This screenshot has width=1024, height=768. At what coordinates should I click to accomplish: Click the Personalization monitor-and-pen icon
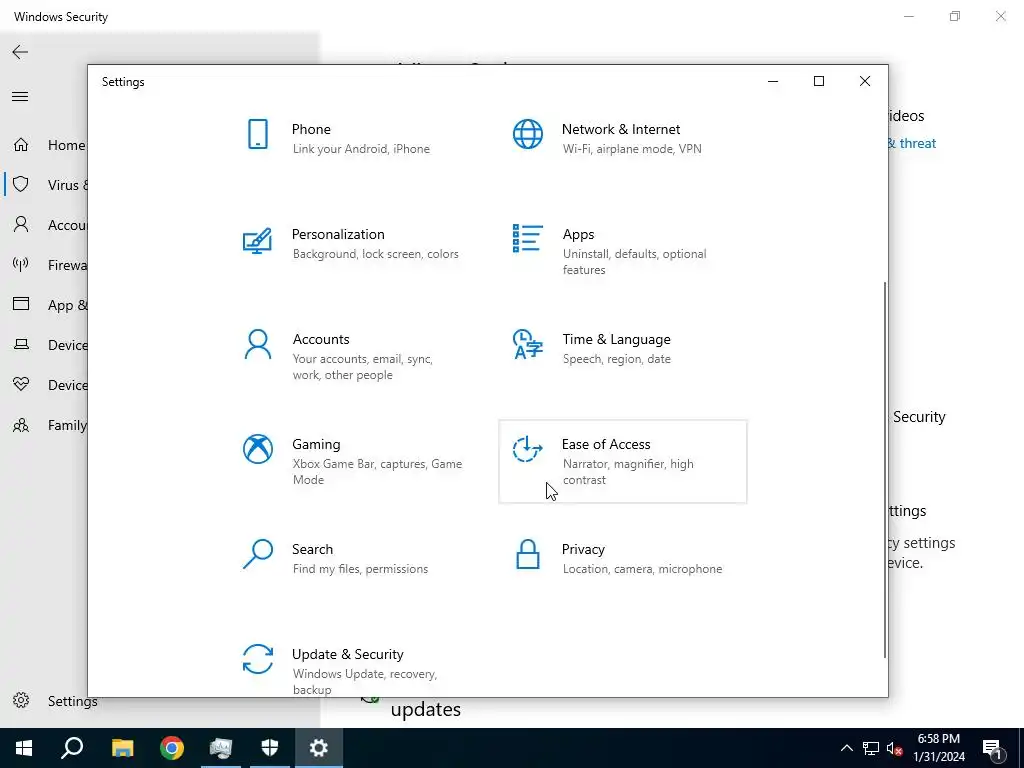pyautogui.click(x=257, y=241)
